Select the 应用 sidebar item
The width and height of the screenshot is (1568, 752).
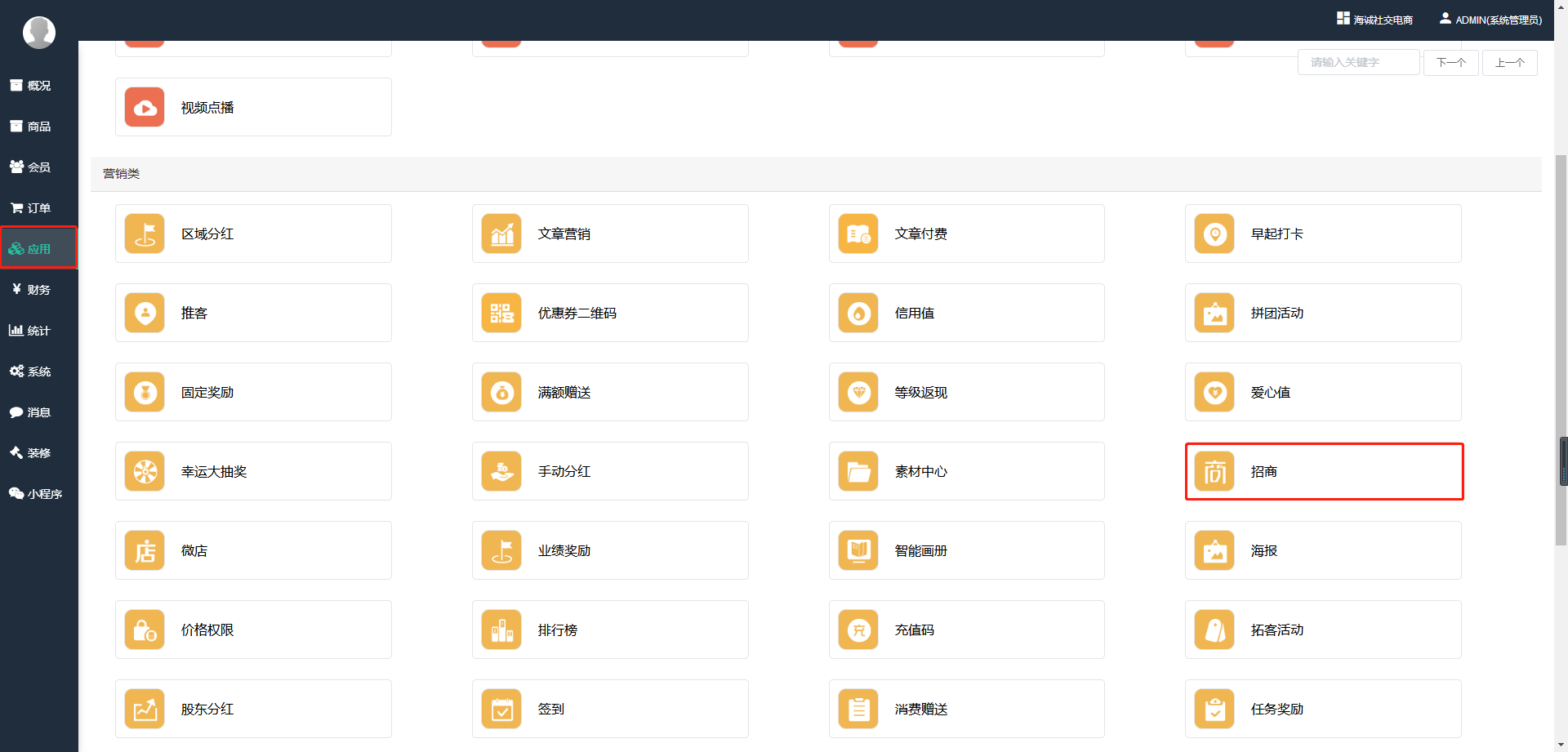pos(38,249)
